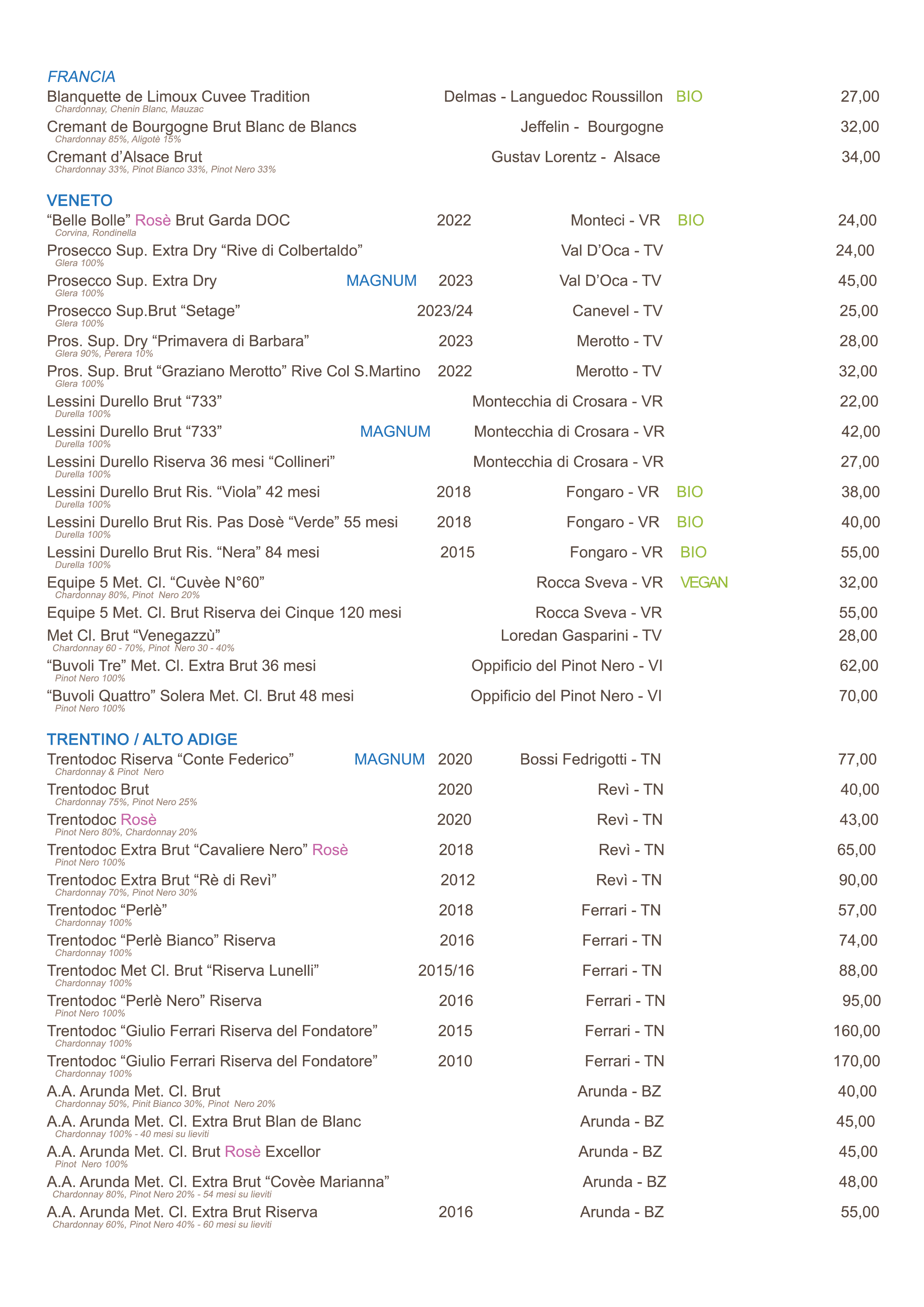Click the TRENTINO / ALTO ADIGE heading

(142, 739)
